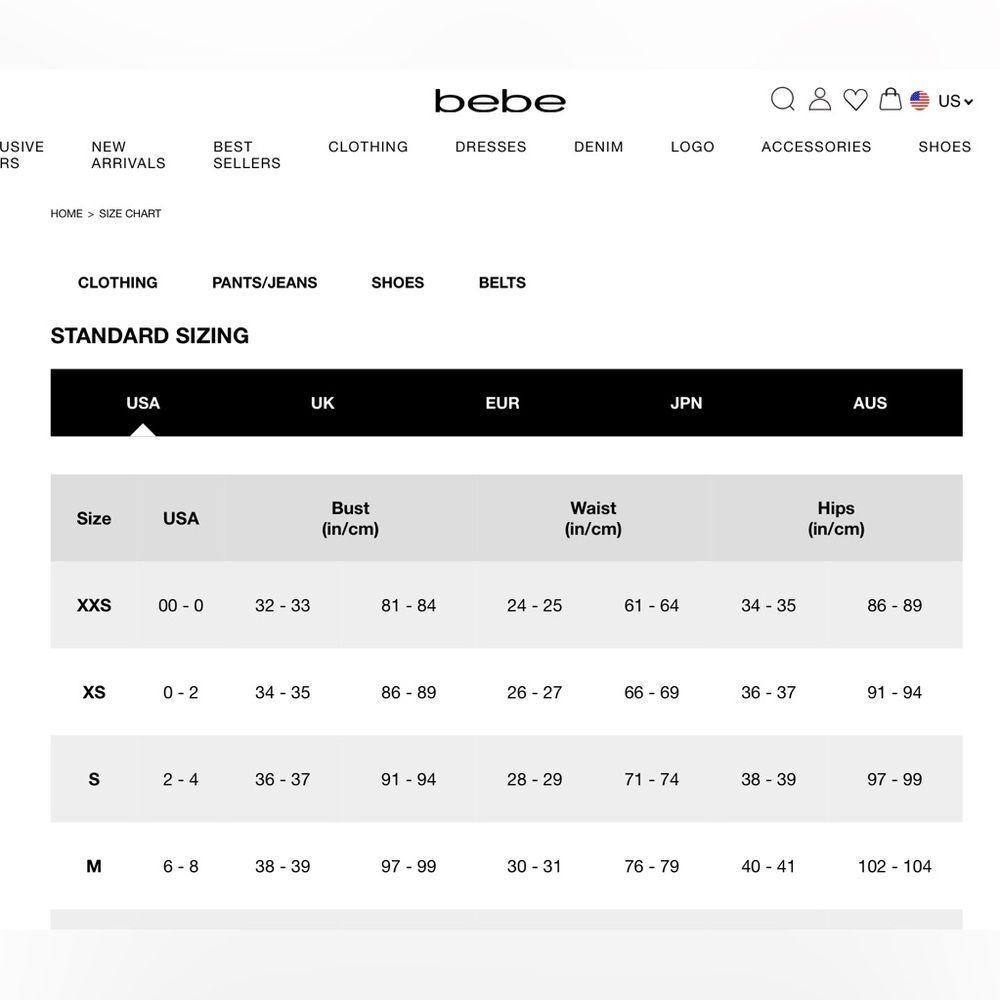This screenshot has height=1000, width=1000.
Task: View the wishlist heart icon
Action: pyautogui.click(x=855, y=100)
